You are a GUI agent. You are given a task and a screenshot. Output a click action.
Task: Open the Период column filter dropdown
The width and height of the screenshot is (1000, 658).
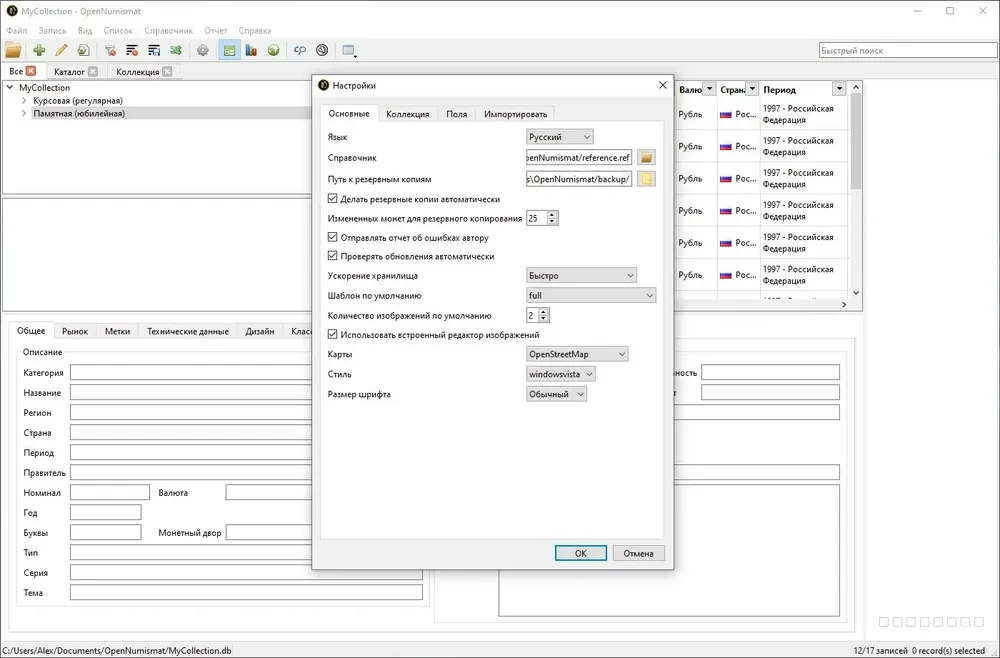coord(839,89)
